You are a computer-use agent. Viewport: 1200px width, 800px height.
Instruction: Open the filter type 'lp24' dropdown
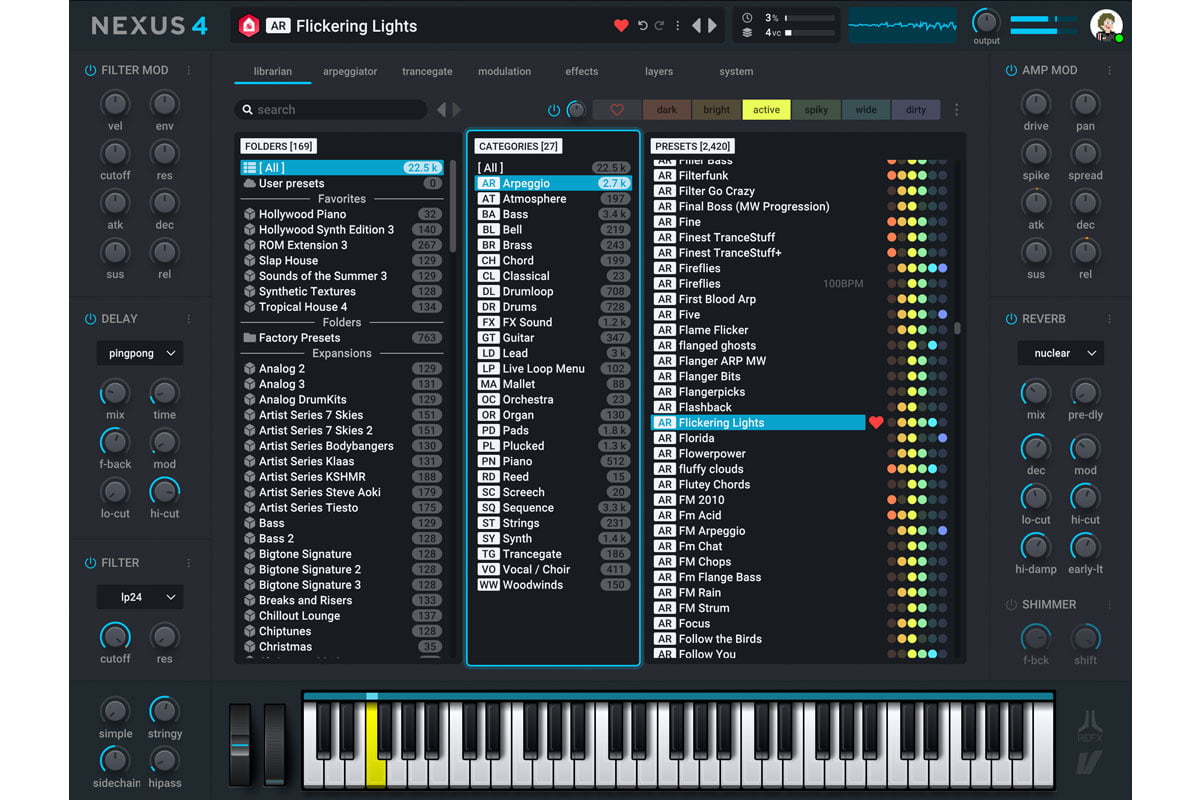coord(140,597)
